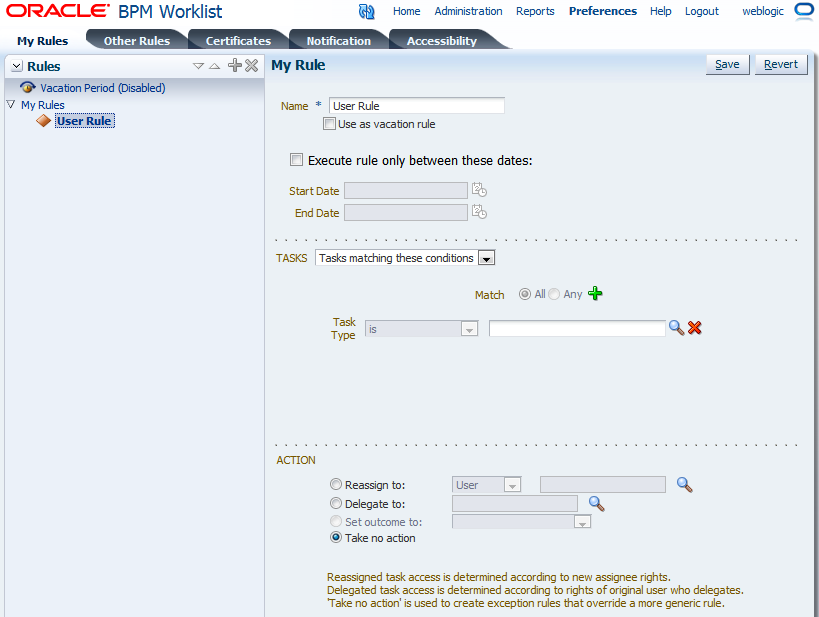Add a new rule with plus icon
Image resolution: width=819 pixels, height=617 pixels.
235,65
